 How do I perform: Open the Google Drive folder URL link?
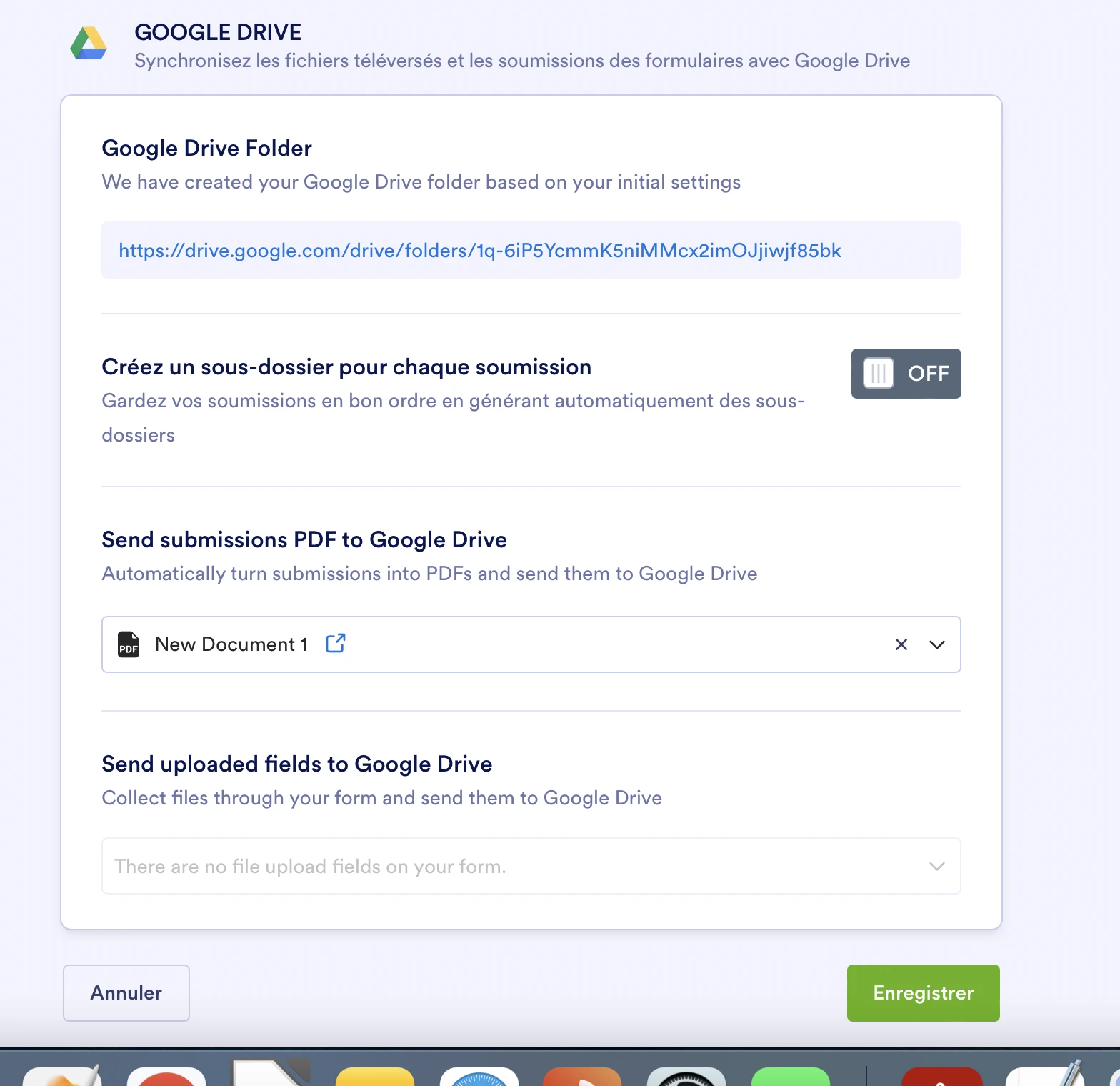click(480, 251)
